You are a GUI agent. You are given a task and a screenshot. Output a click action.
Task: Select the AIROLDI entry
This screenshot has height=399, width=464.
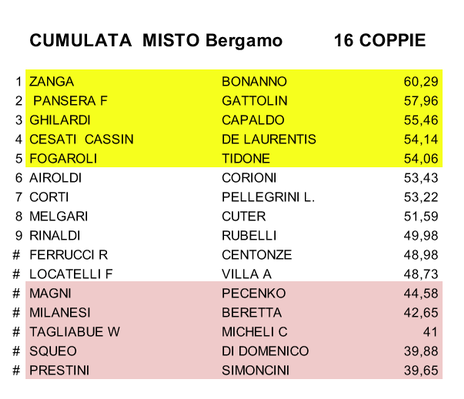click(55, 178)
